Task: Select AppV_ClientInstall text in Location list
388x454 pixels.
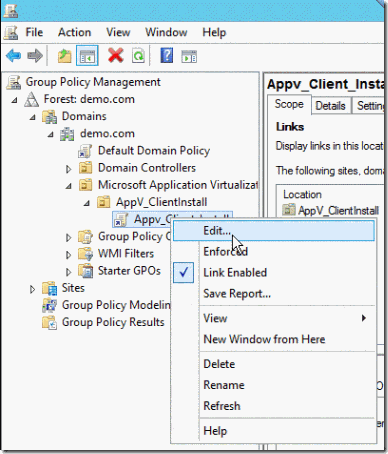Action: click(338, 210)
